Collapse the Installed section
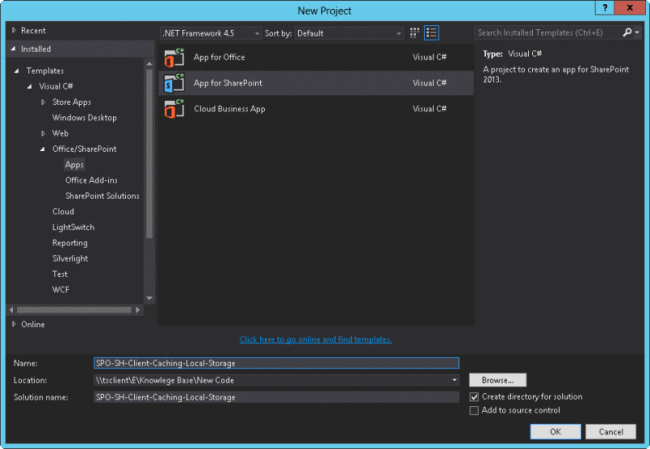The image size is (650, 449). [13, 49]
